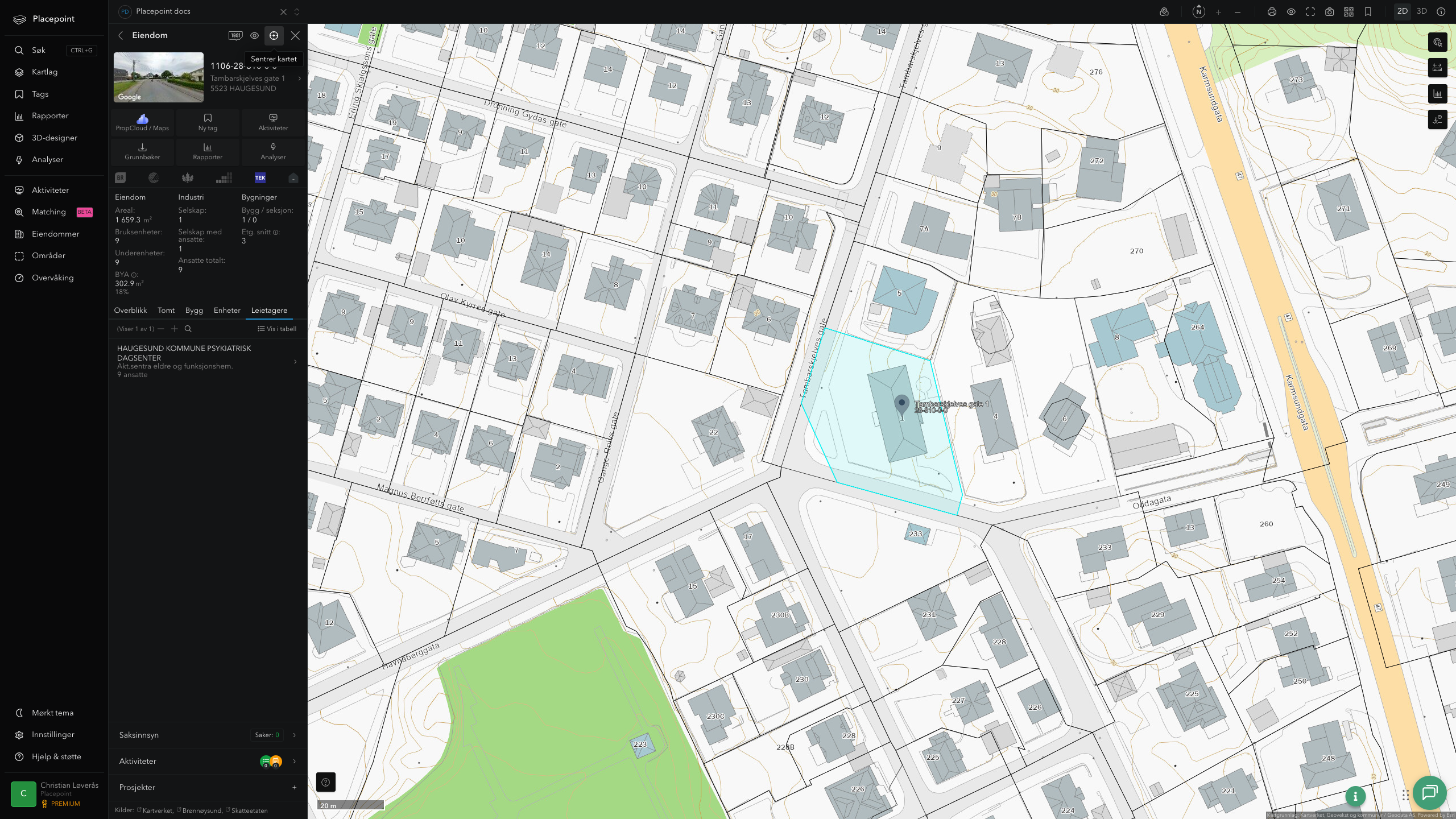Open Eiendommer list
Image resolution: width=1456 pixels, height=819 pixels.
pos(55,234)
